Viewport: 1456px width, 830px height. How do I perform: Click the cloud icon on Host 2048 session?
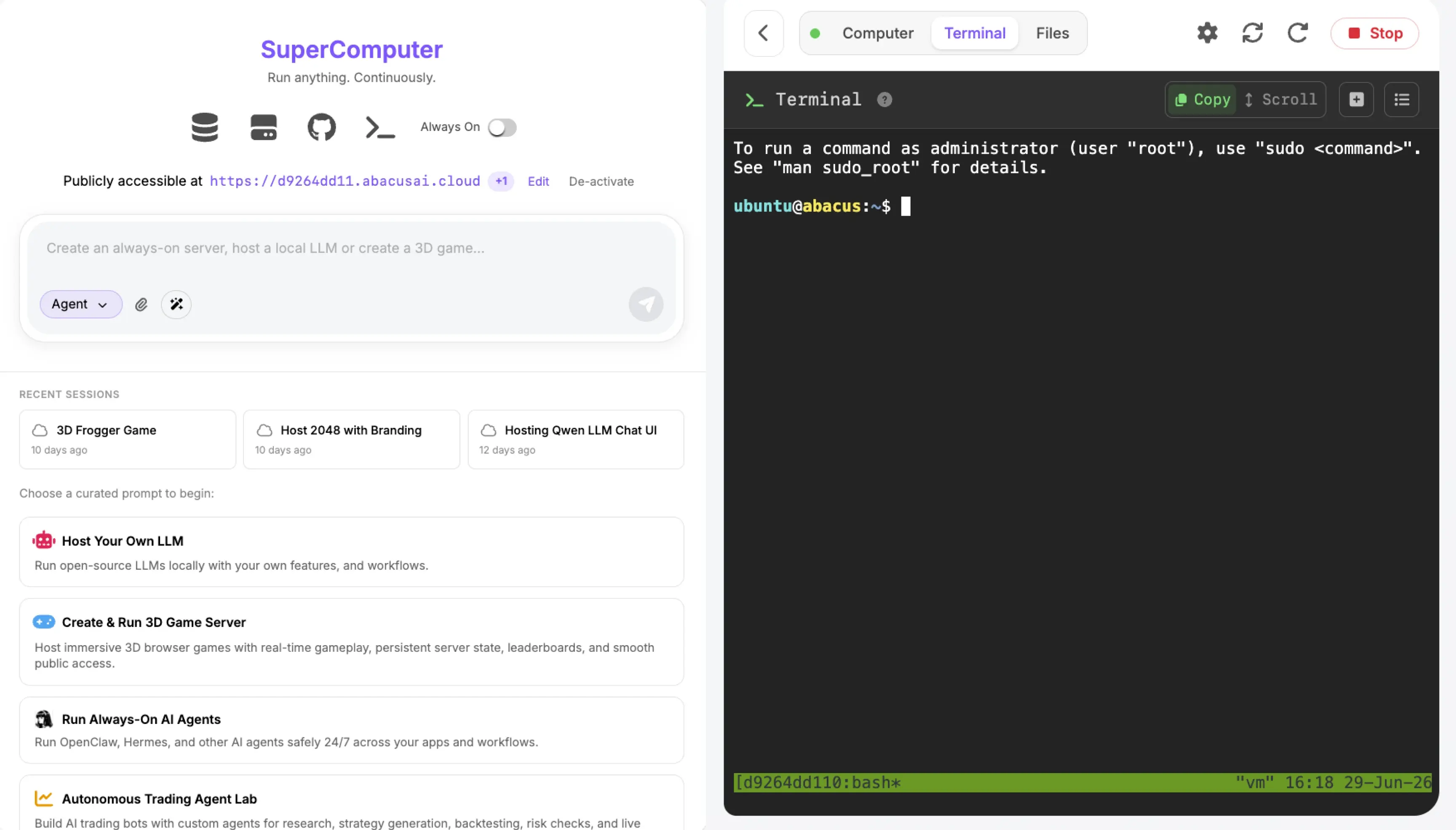(264, 430)
